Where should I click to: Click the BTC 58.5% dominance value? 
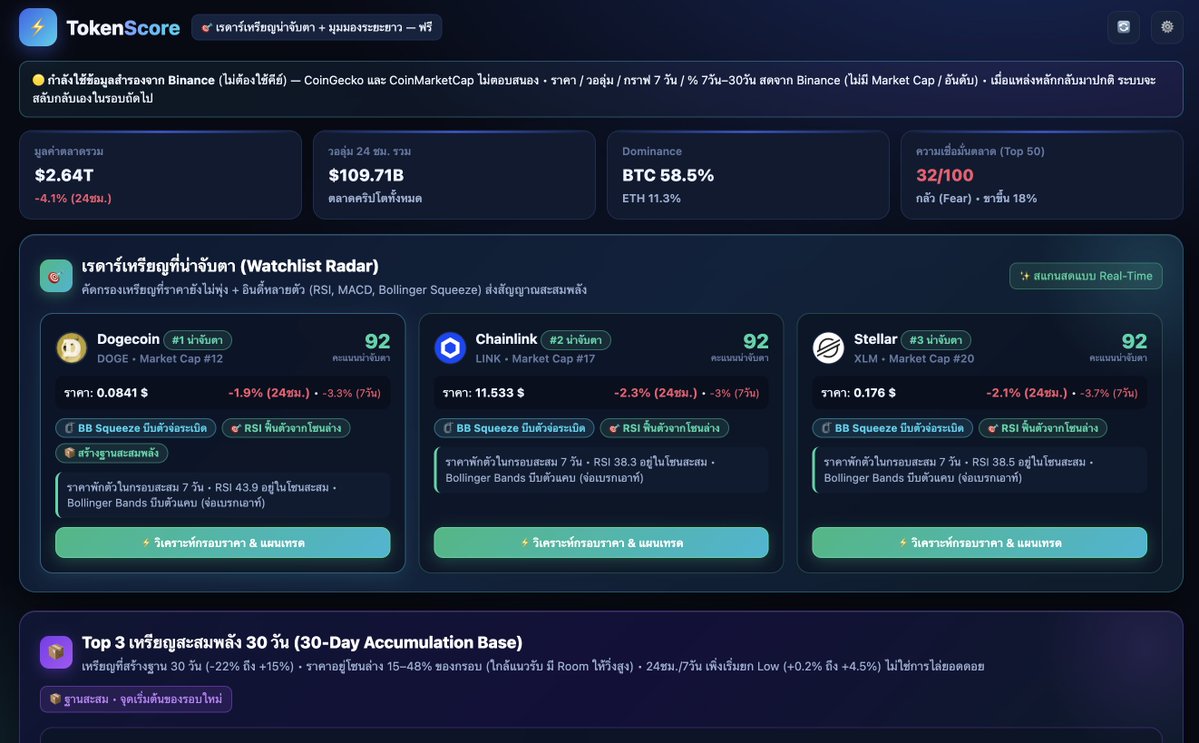(x=668, y=175)
